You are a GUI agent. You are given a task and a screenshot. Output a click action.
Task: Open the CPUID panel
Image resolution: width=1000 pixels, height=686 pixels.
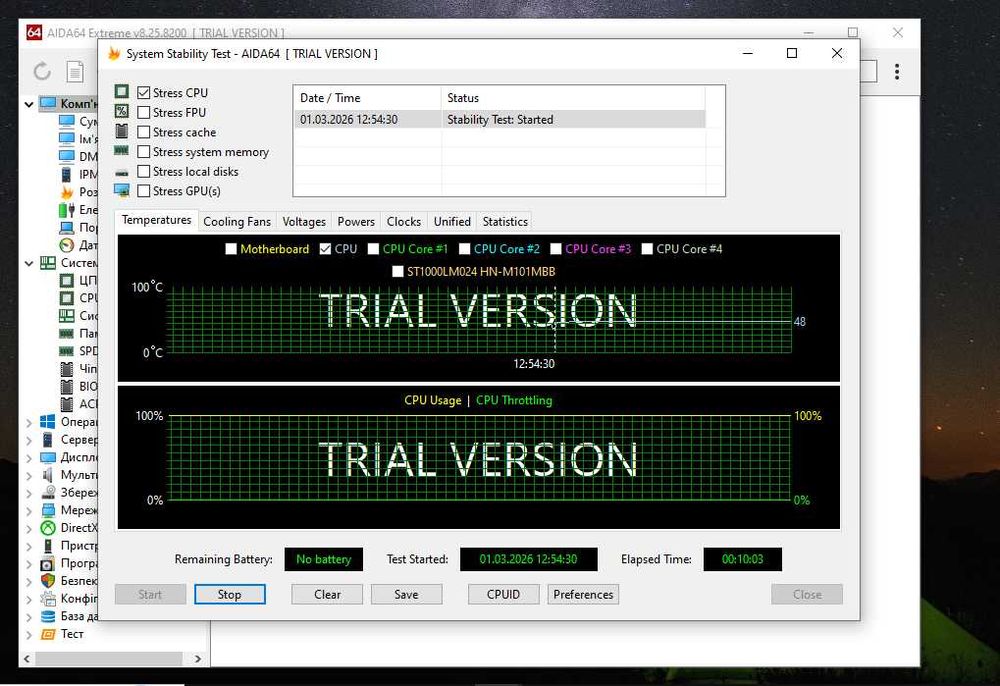click(x=504, y=595)
